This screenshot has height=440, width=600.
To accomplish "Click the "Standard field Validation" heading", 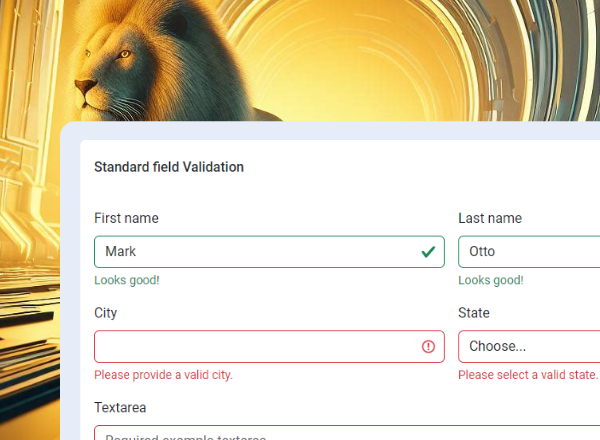I will 169,167.
